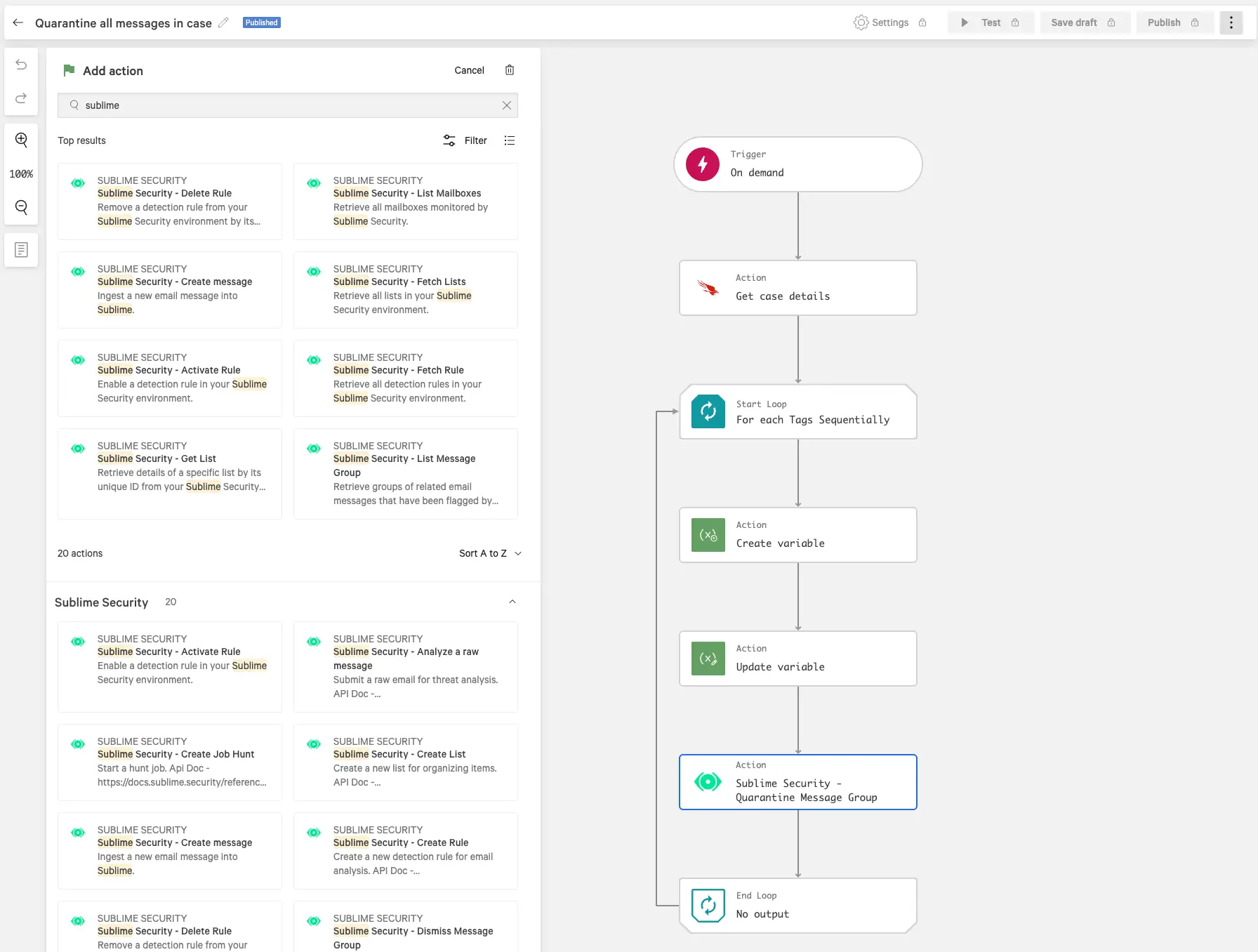1258x952 pixels.
Task: Cancel adding the action
Action: (x=469, y=70)
